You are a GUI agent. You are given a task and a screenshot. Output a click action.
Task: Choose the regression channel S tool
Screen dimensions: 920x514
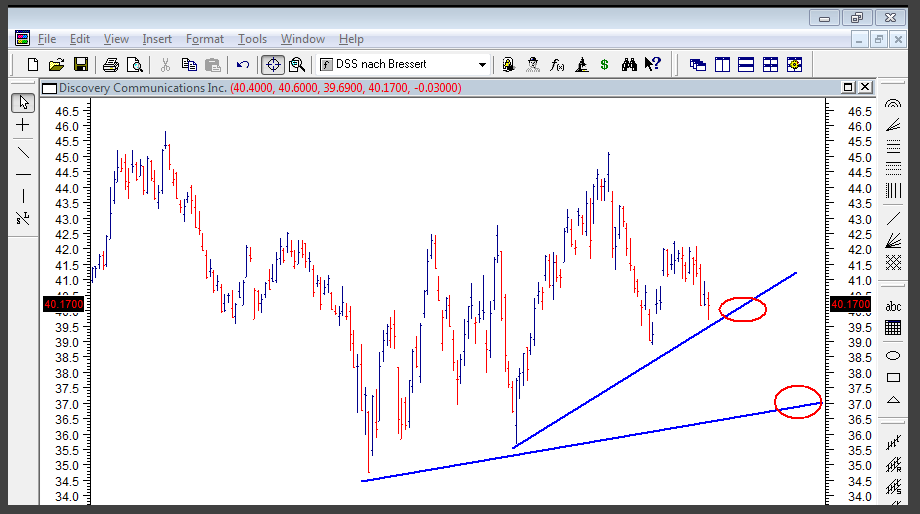coord(893,486)
